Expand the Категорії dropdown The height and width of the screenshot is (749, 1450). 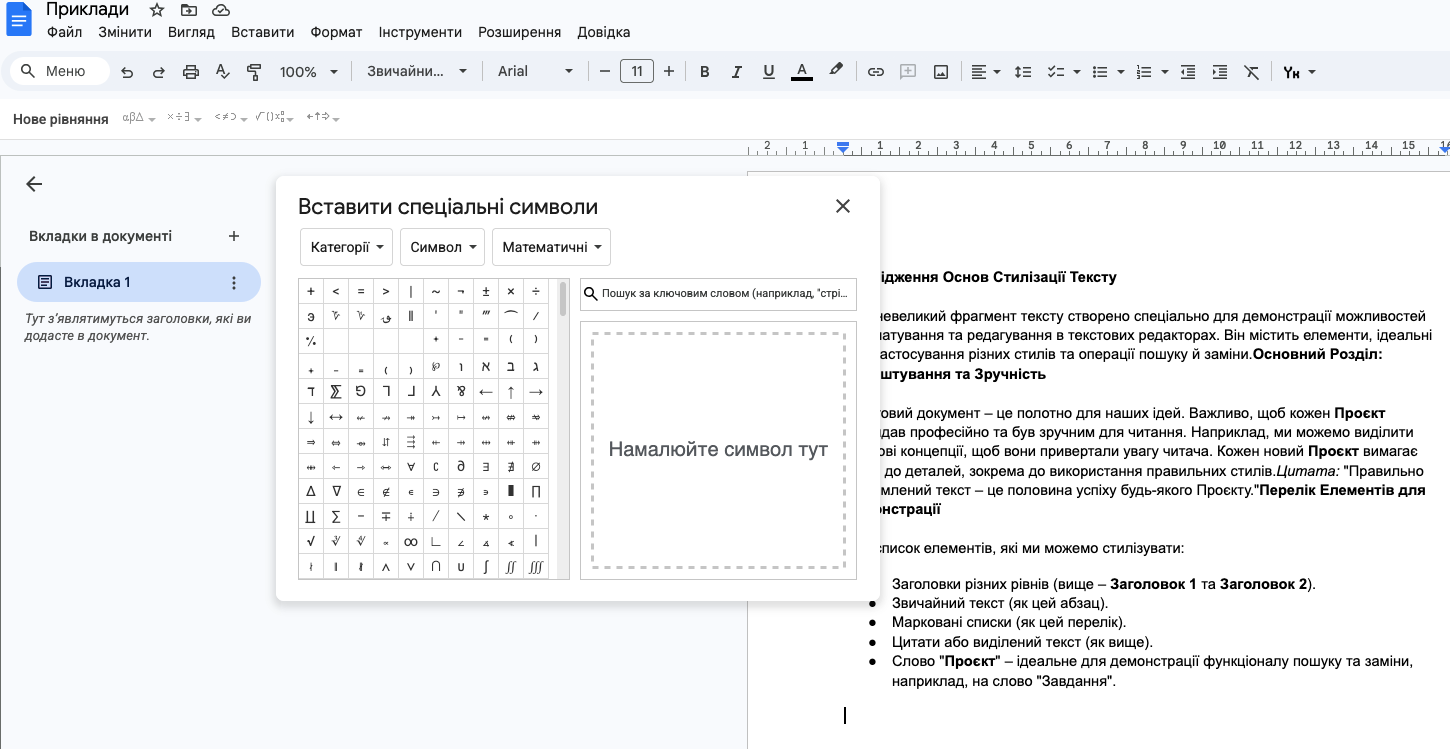pos(347,247)
